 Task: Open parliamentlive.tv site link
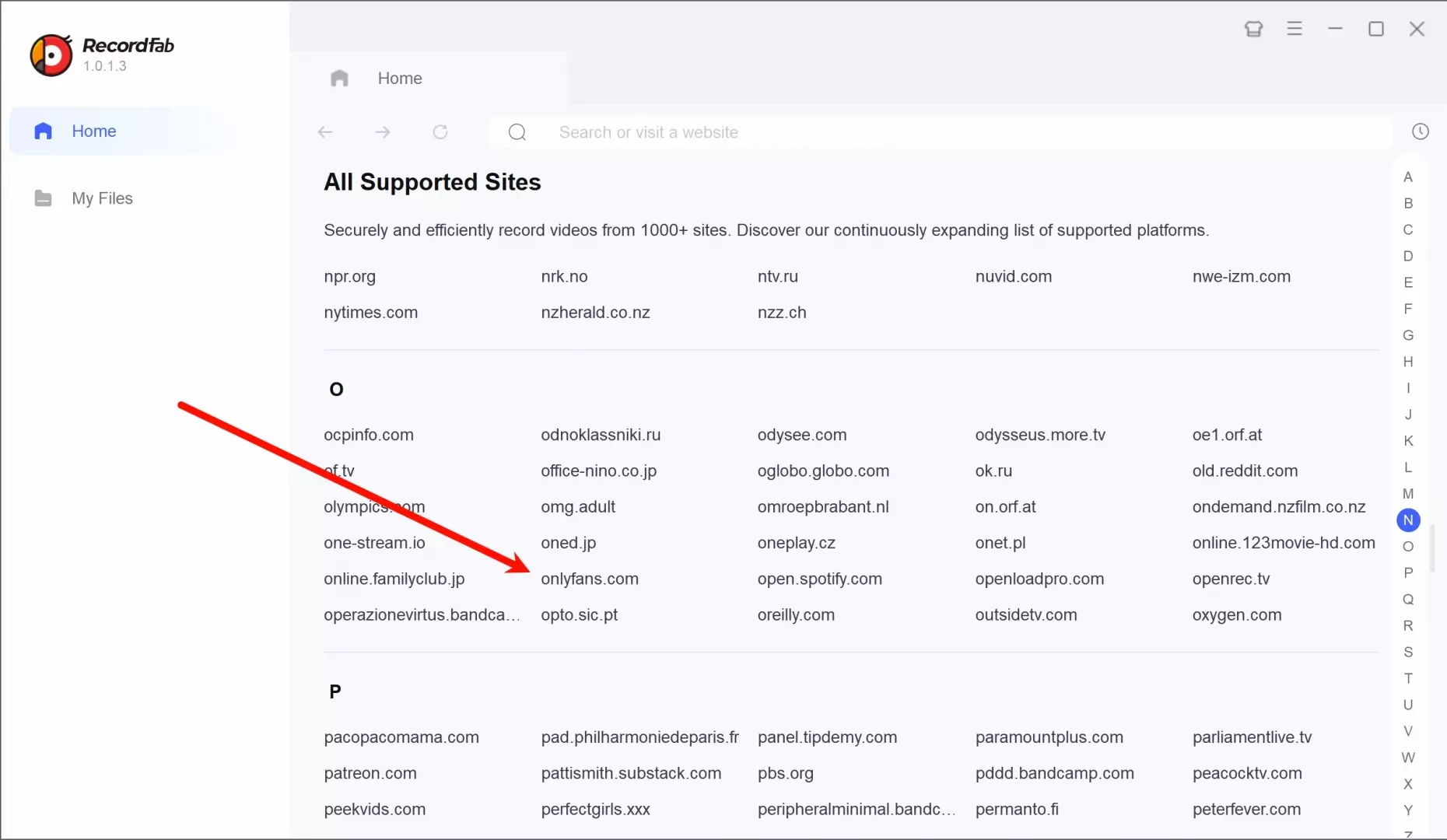click(x=1252, y=737)
